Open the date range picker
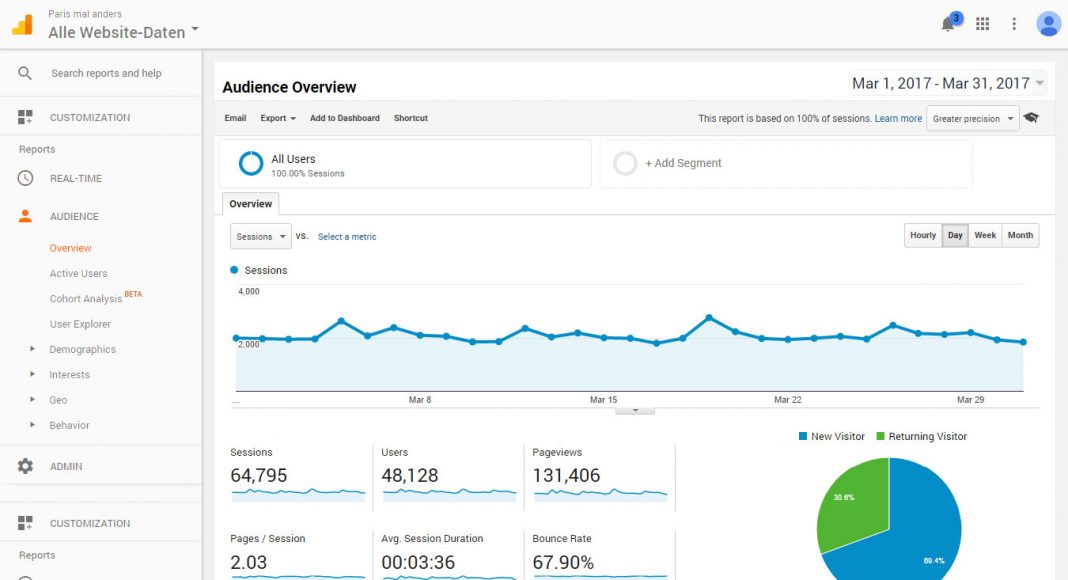Screen dimensions: 1068x580 (947, 83)
